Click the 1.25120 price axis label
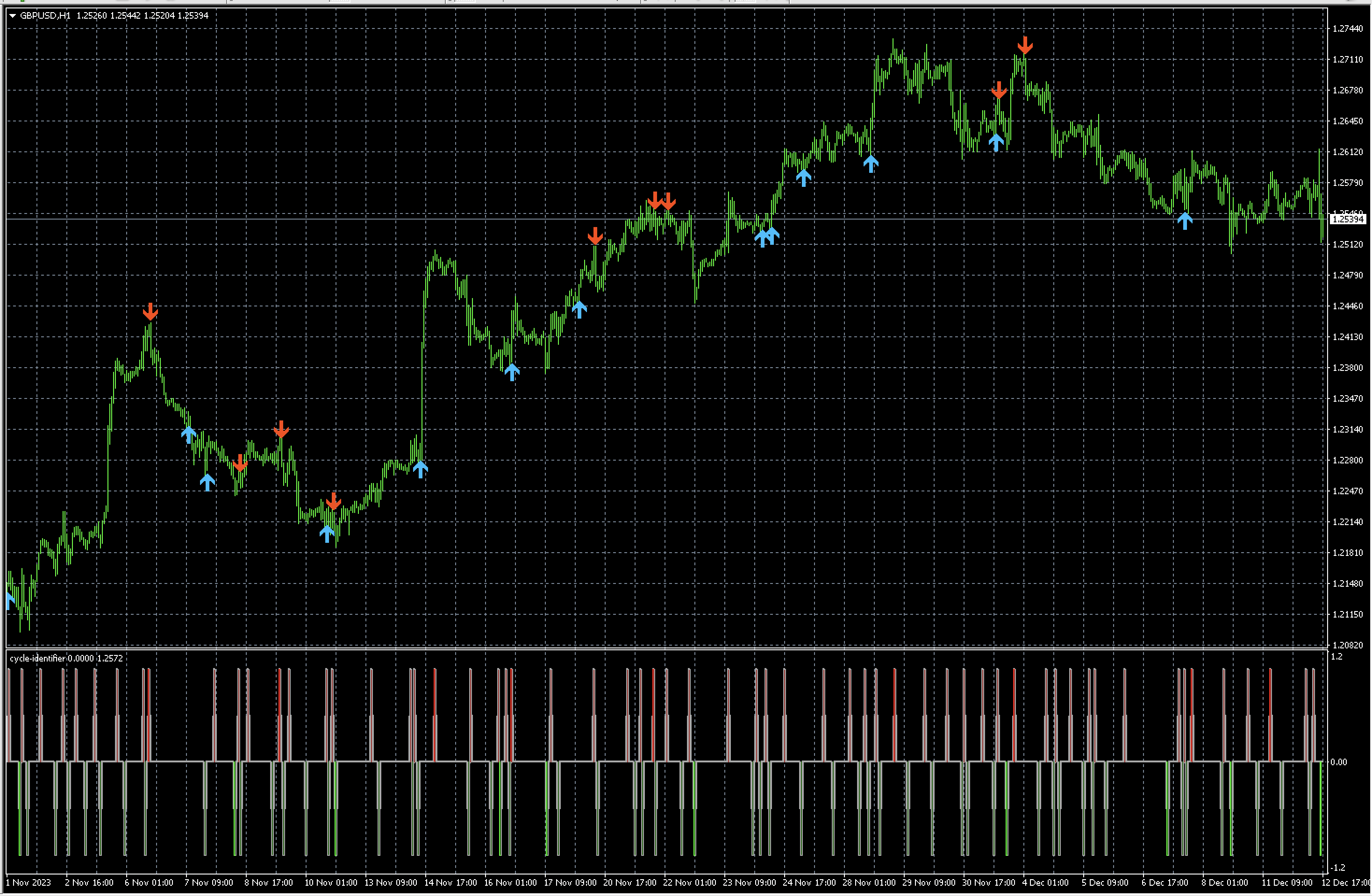This screenshot has height=896, width=1372. (x=1348, y=244)
